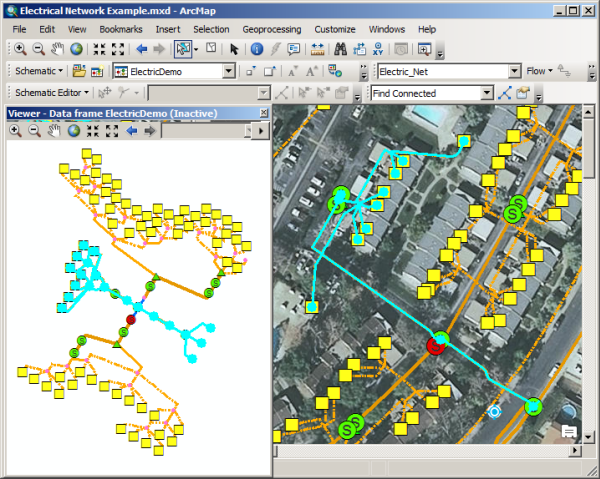Image resolution: width=600 pixels, height=479 pixels.
Task: Open the Flow dropdown menu
Action: pyautogui.click(x=540, y=71)
